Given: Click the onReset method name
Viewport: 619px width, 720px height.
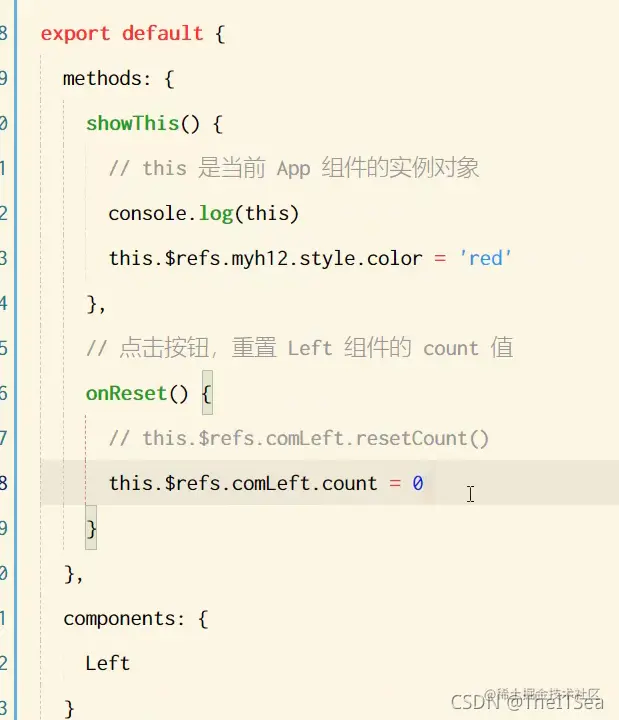Looking at the screenshot, I should point(126,394).
